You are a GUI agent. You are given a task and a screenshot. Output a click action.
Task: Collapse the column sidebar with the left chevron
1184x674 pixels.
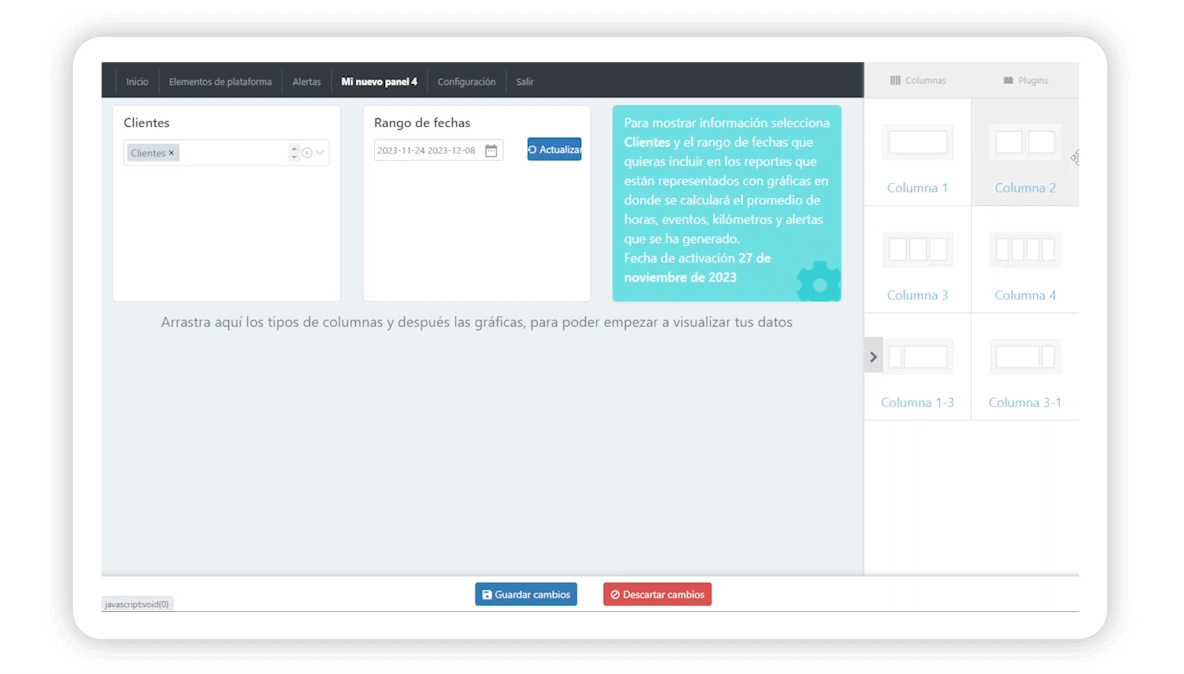click(x=872, y=355)
